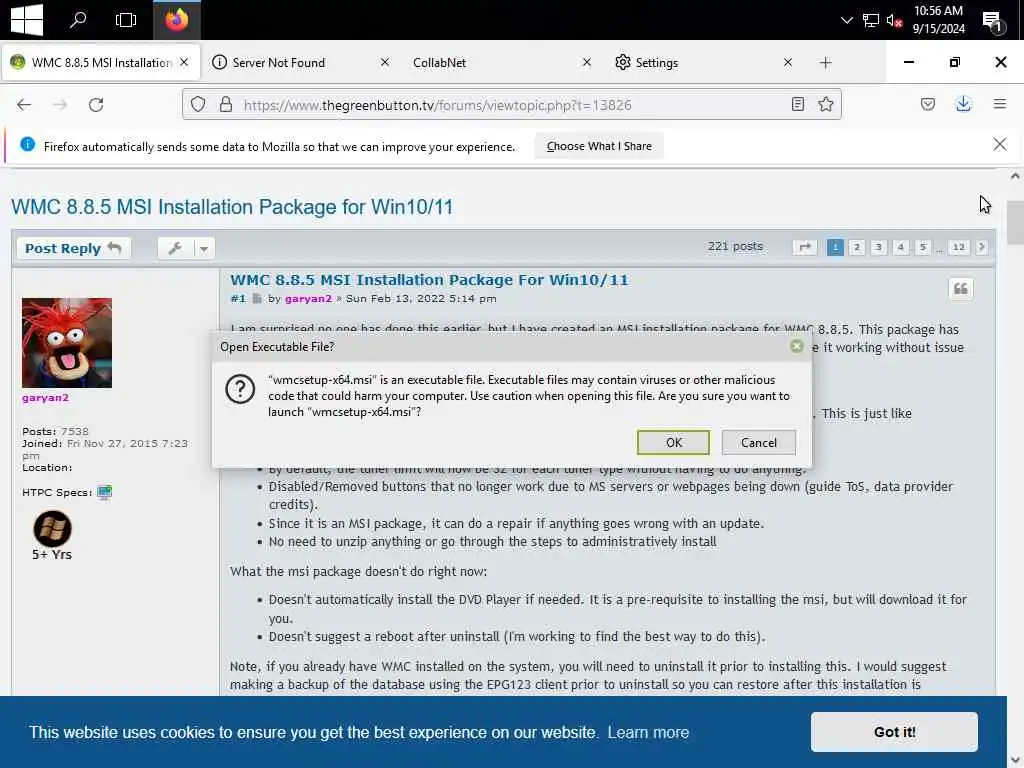Image resolution: width=1024 pixels, height=768 pixels.
Task: Open tracking protection shield icon
Action: [198, 104]
